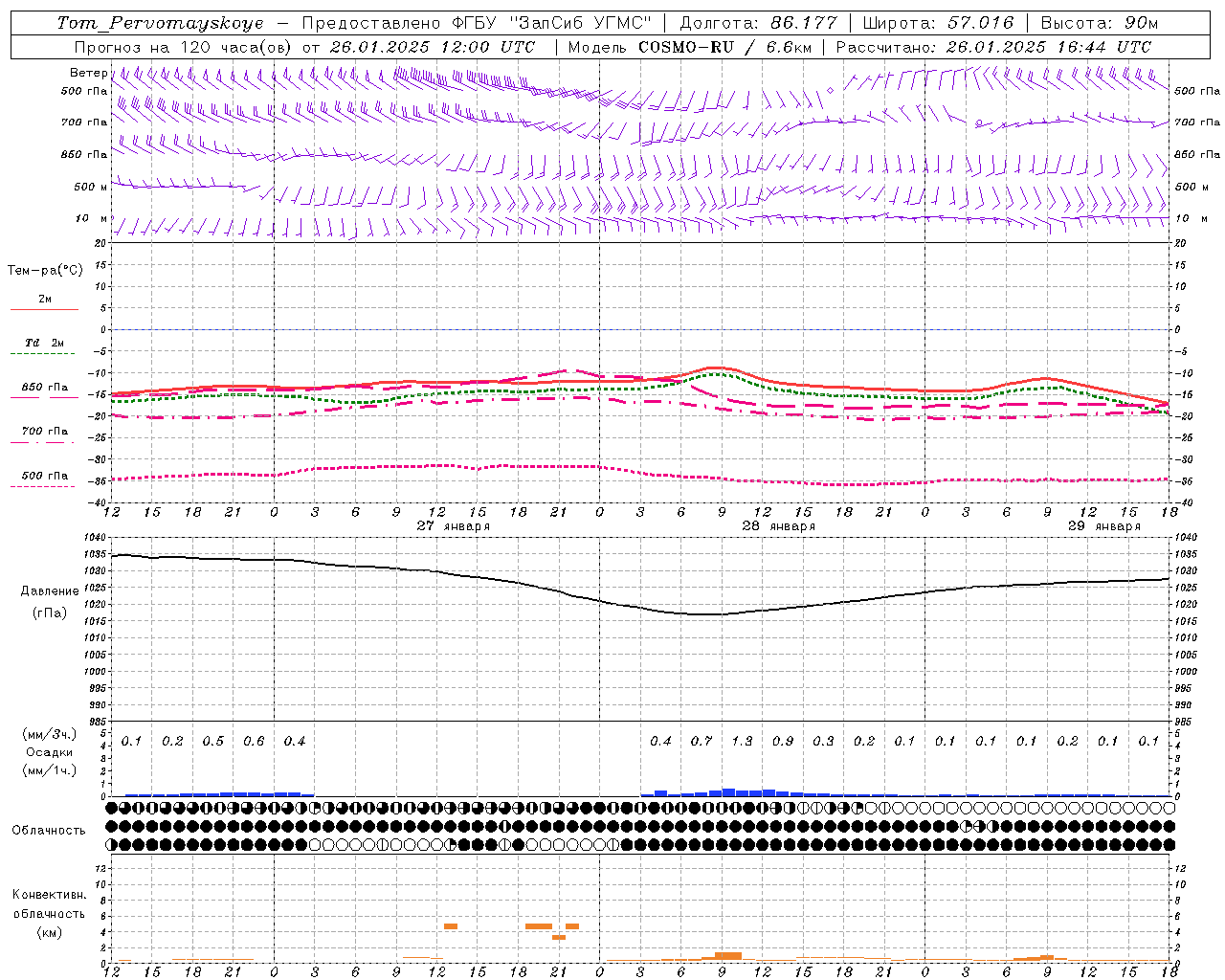Click the date label 29 января
The image size is (1225, 980).
click(x=1104, y=525)
